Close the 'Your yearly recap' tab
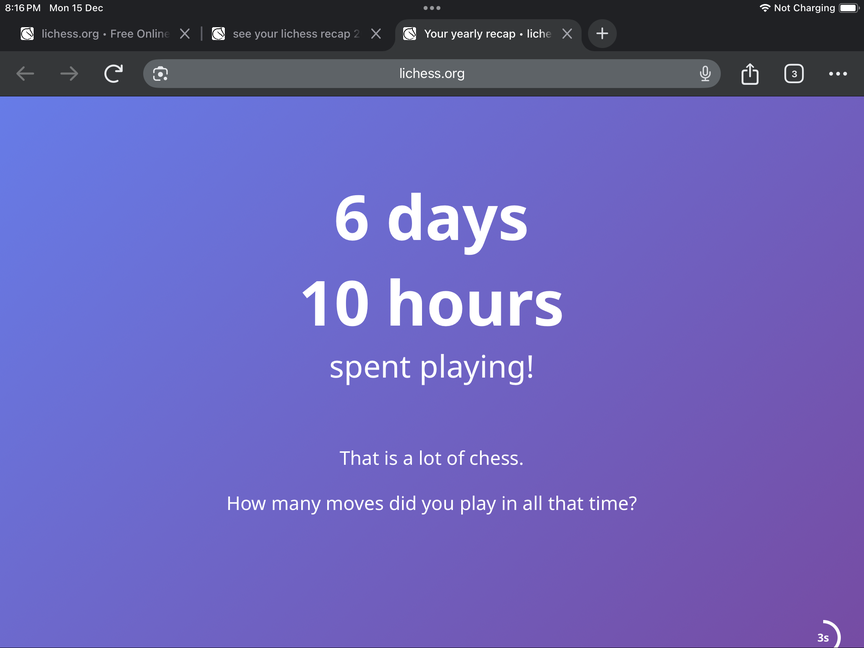This screenshot has height=648, width=864. pos(567,34)
